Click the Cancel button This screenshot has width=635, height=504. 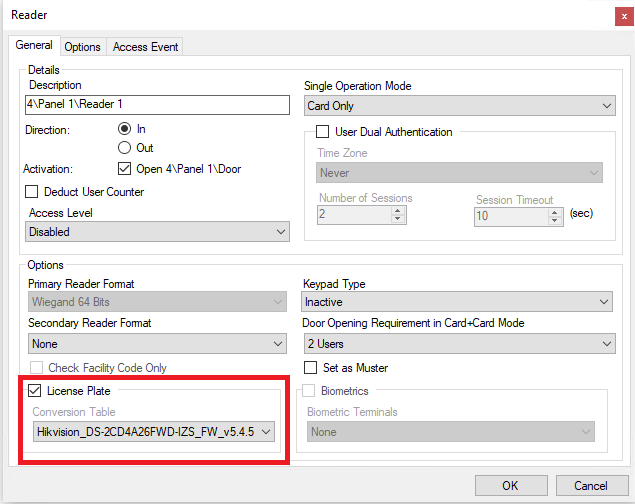pyautogui.click(x=592, y=485)
